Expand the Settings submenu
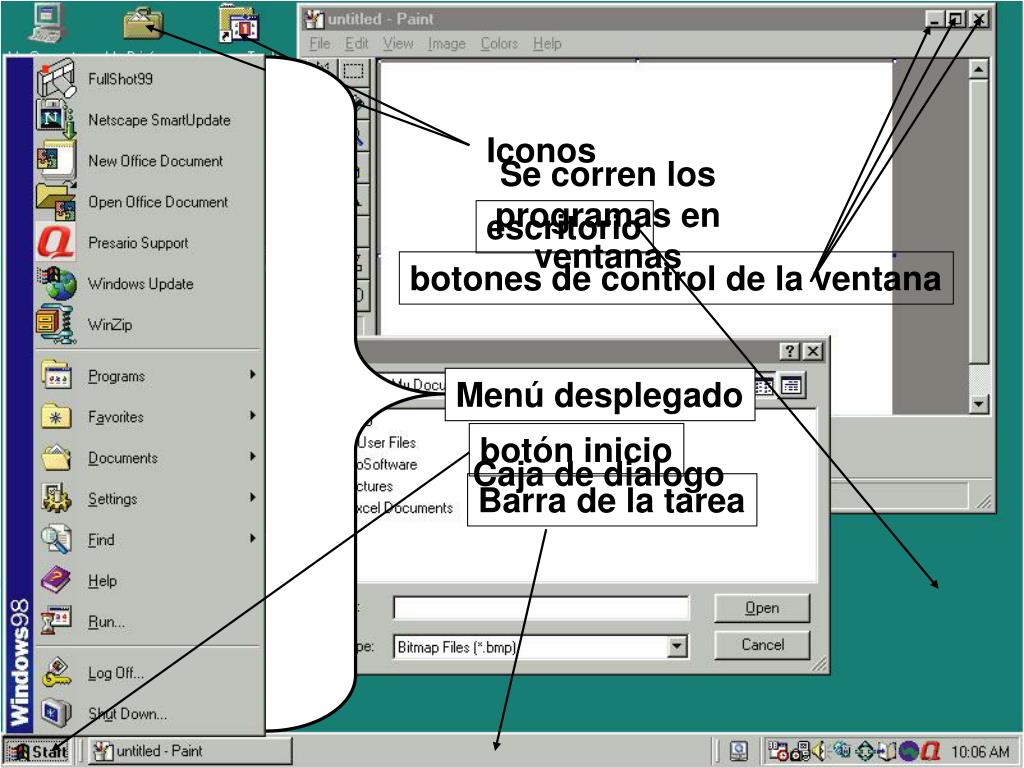Screen dimensions: 1024x768 pos(148,499)
